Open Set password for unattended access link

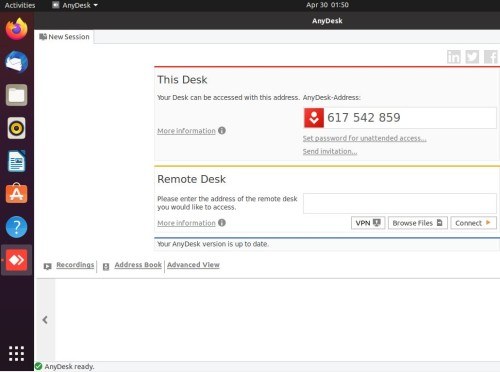tap(364, 138)
